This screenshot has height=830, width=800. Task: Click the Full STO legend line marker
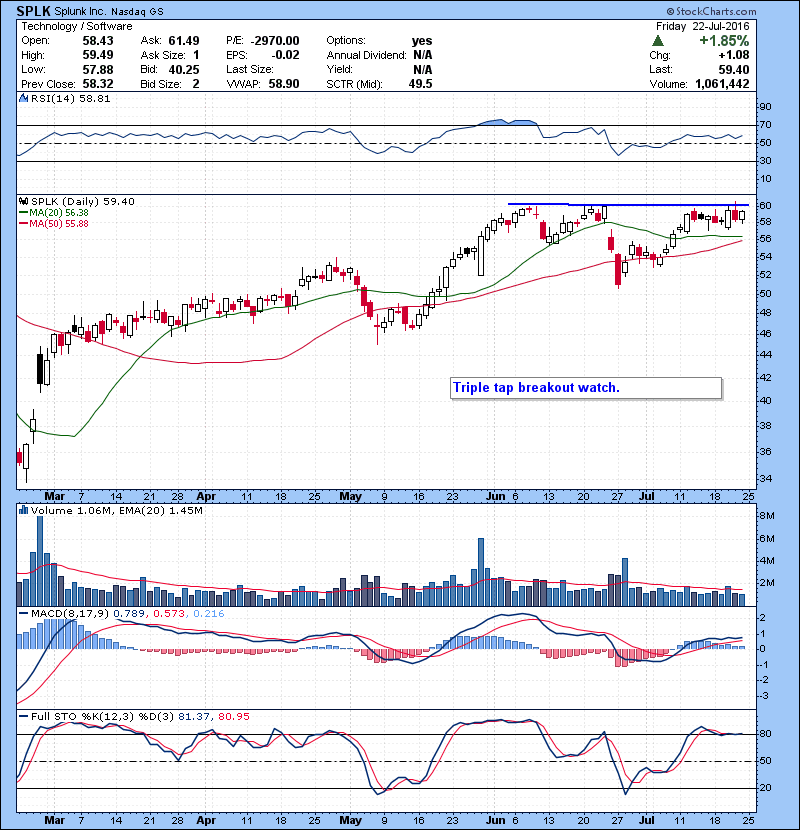tap(23, 716)
